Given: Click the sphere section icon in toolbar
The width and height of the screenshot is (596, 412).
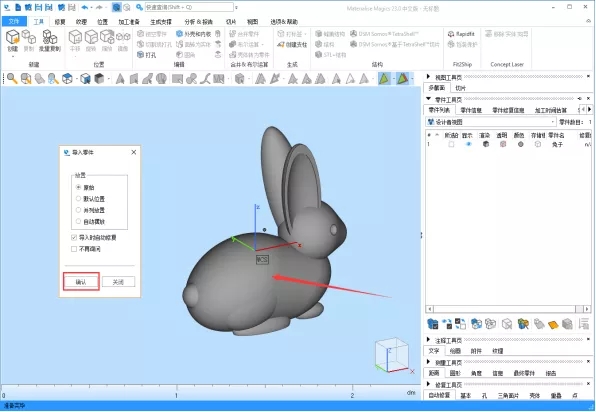Looking at the screenshot, I should pyautogui.click(x=162, y=78).
